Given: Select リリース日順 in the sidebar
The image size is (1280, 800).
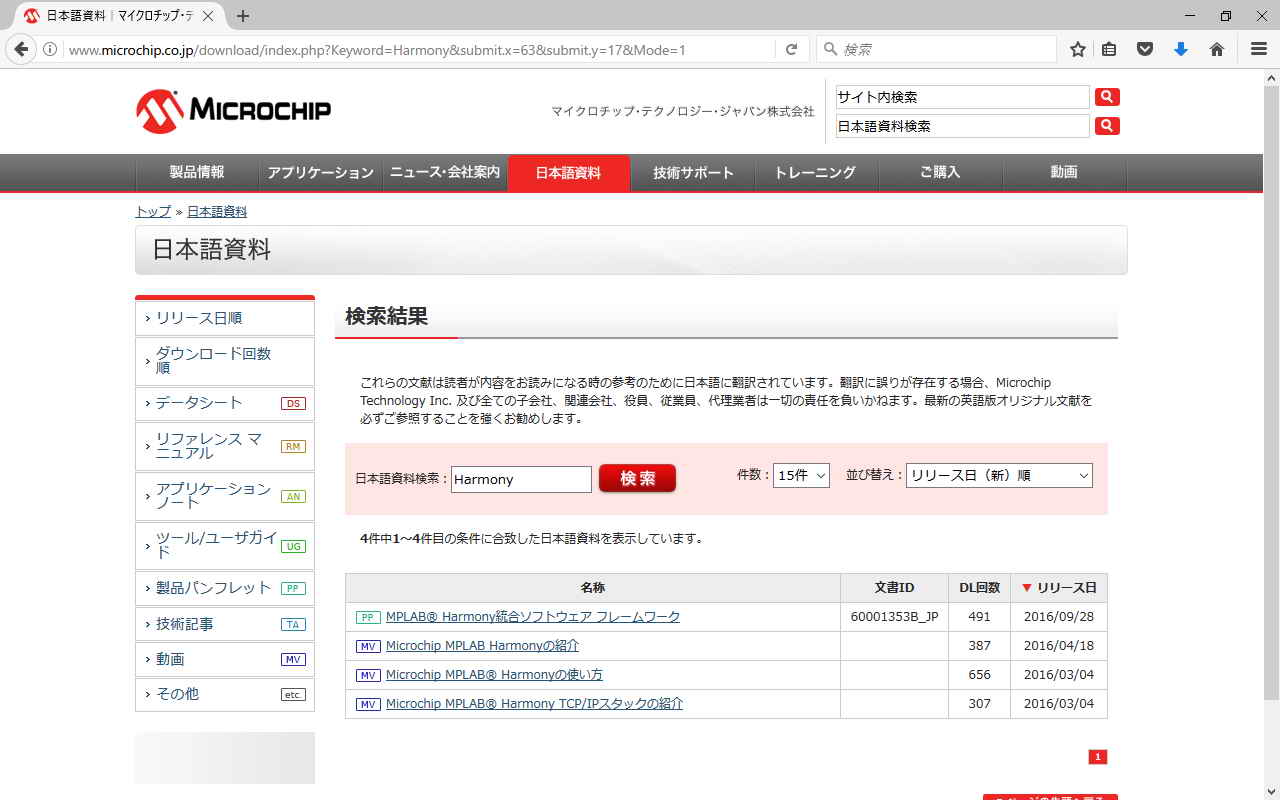Looking at the screenshot, I should coord(225,318).
